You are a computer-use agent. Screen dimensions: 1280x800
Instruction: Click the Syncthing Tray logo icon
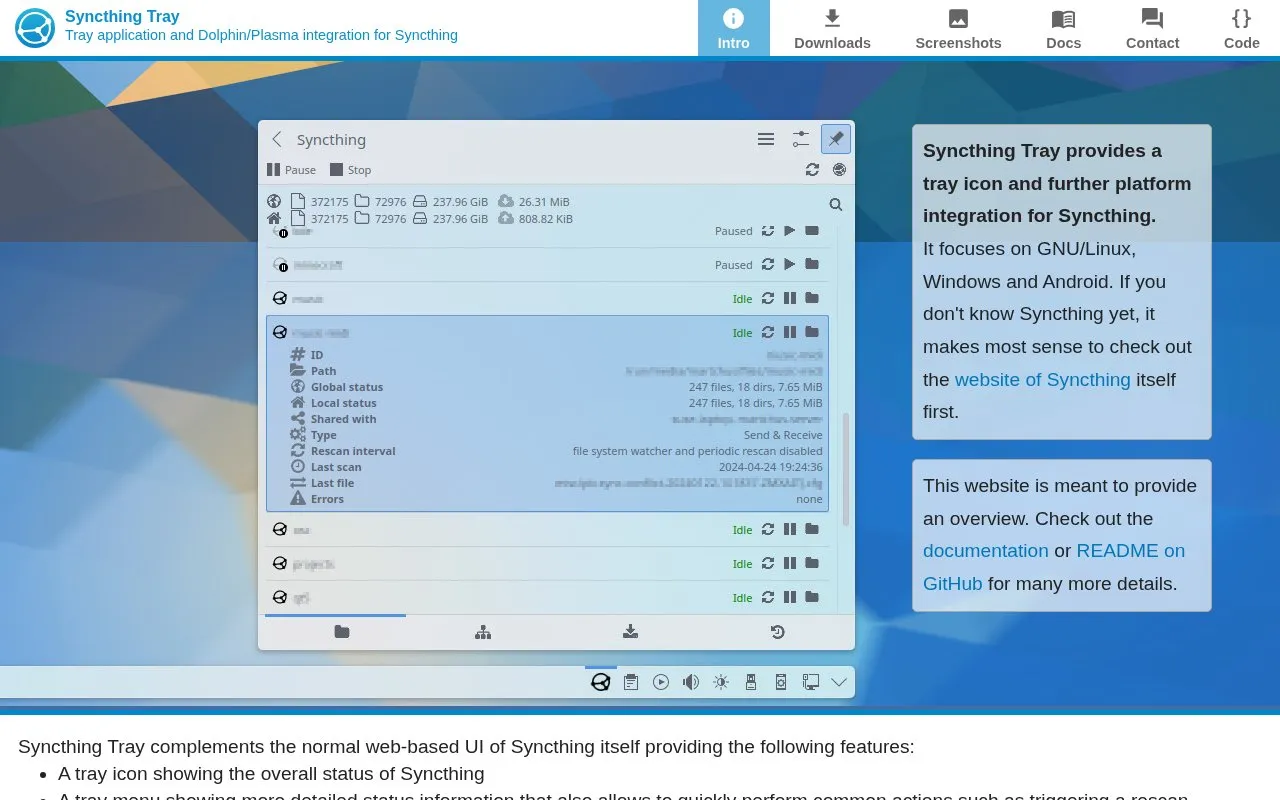(35, 28)
